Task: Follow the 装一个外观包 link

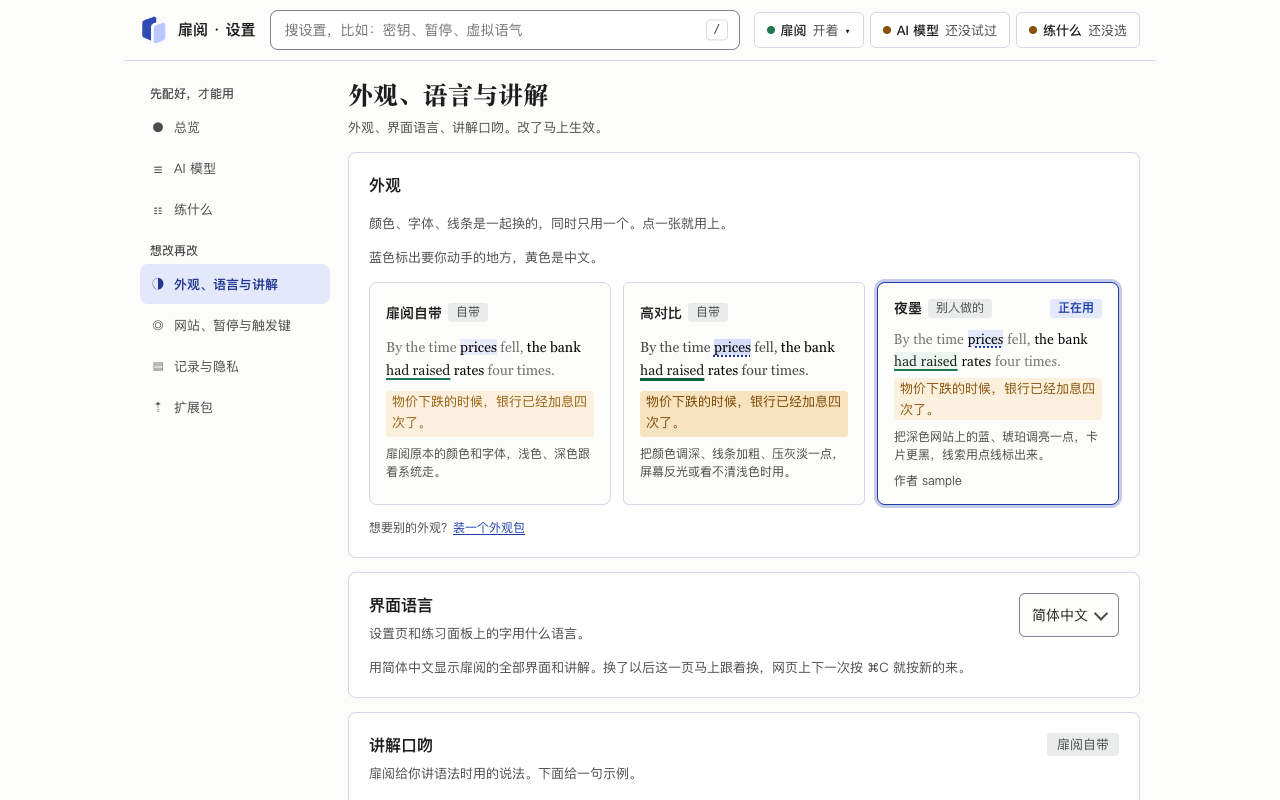Action: pos(489,528)
